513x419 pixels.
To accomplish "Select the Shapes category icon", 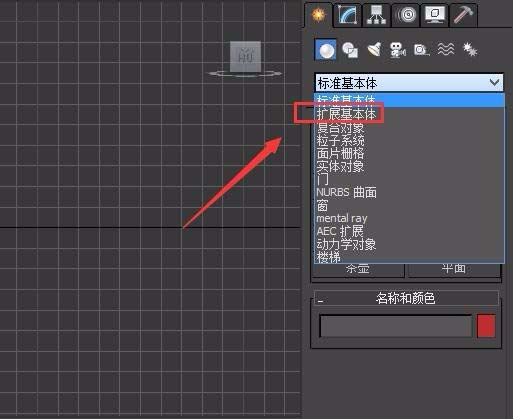I will 350,50.
